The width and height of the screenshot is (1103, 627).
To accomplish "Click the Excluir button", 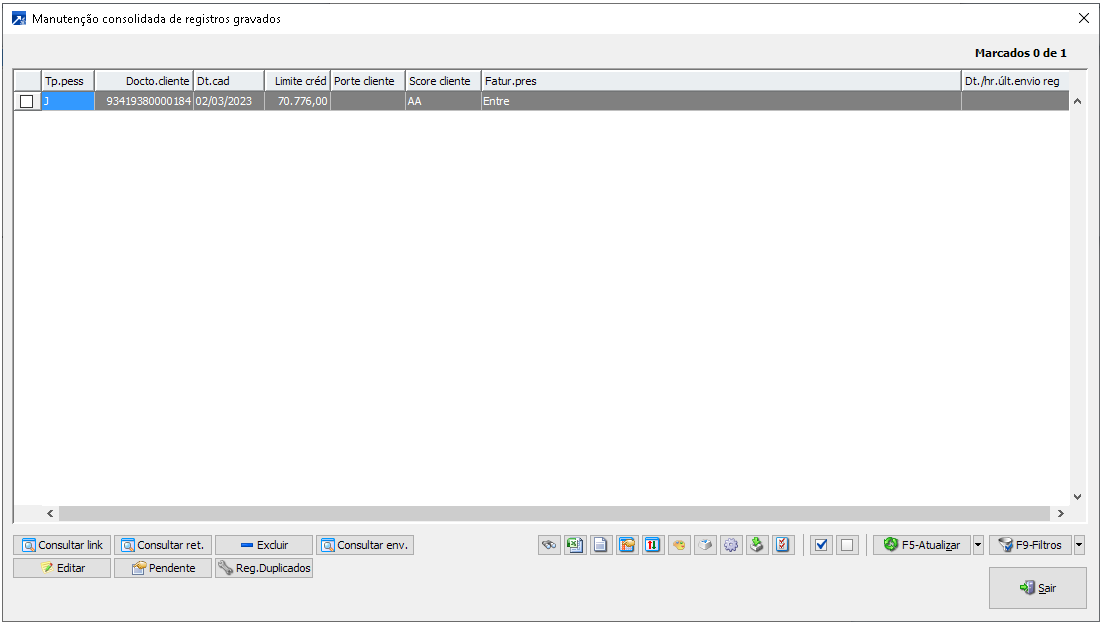I will click(264, 545).
